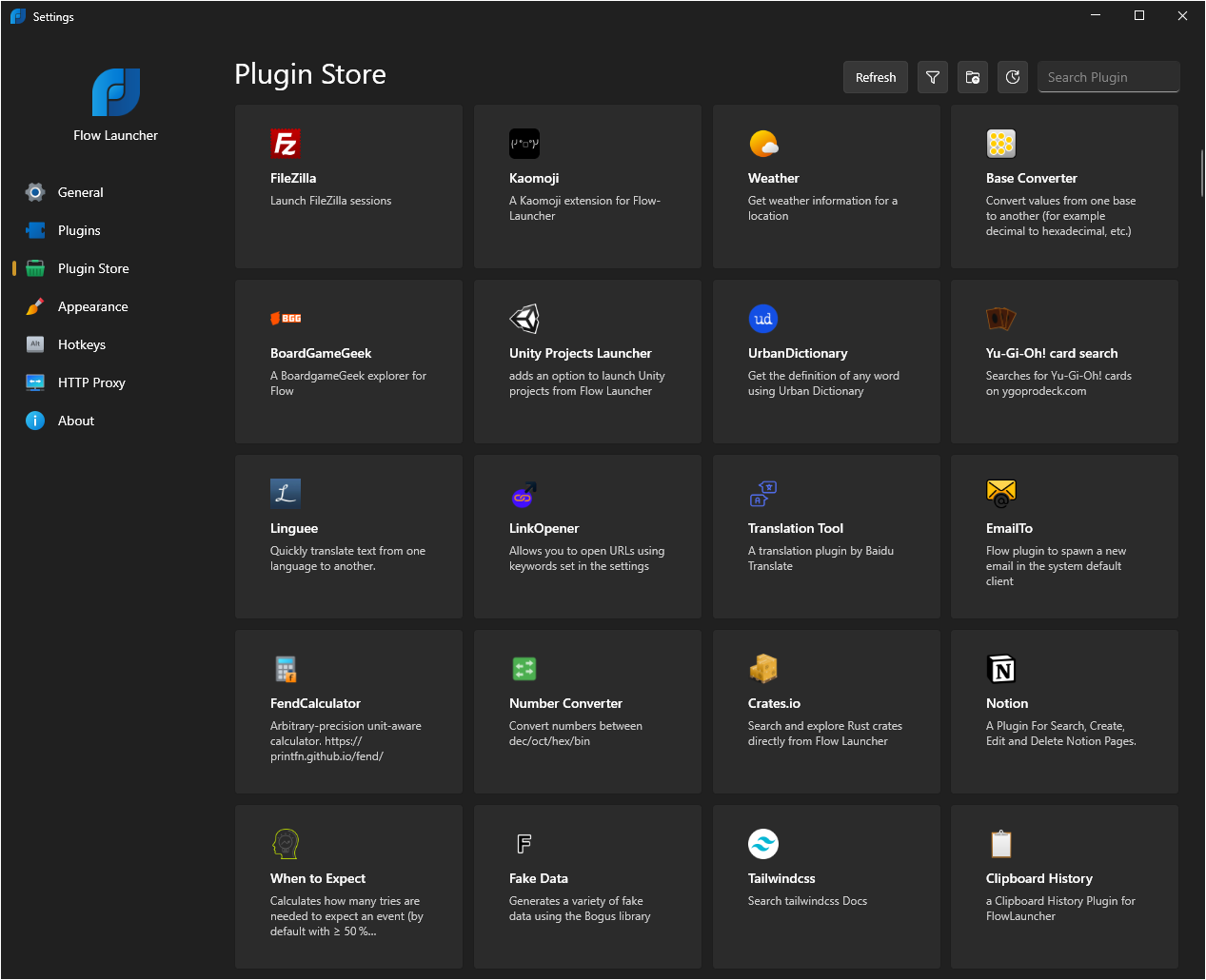Viewport: 1206px width, 980px height.
Task: Click the Clipboard History clipboard icon
Action: pyautogui.click(x=1001, y=844)
